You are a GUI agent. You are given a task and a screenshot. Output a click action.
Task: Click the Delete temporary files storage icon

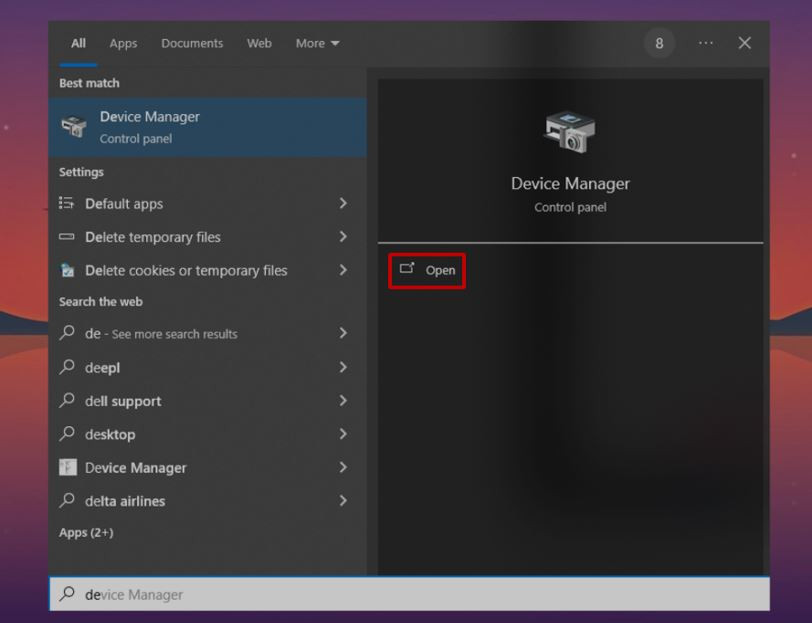pyautogui.click(x=67, y=237)
